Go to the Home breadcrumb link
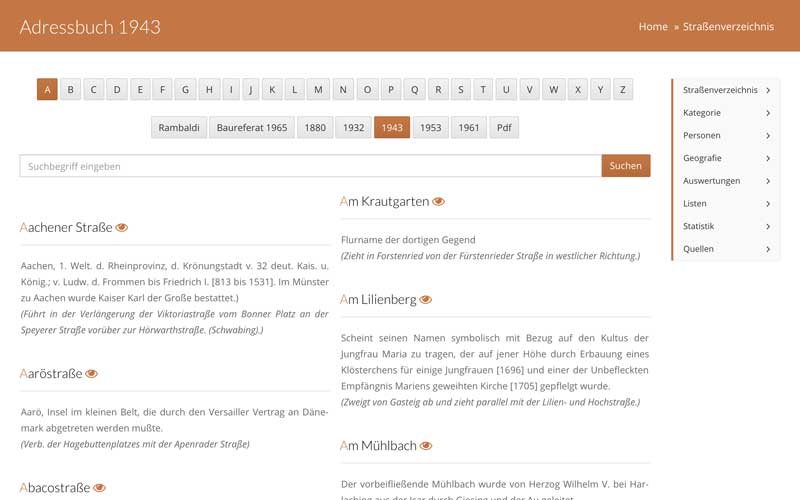 pos(652,27)
